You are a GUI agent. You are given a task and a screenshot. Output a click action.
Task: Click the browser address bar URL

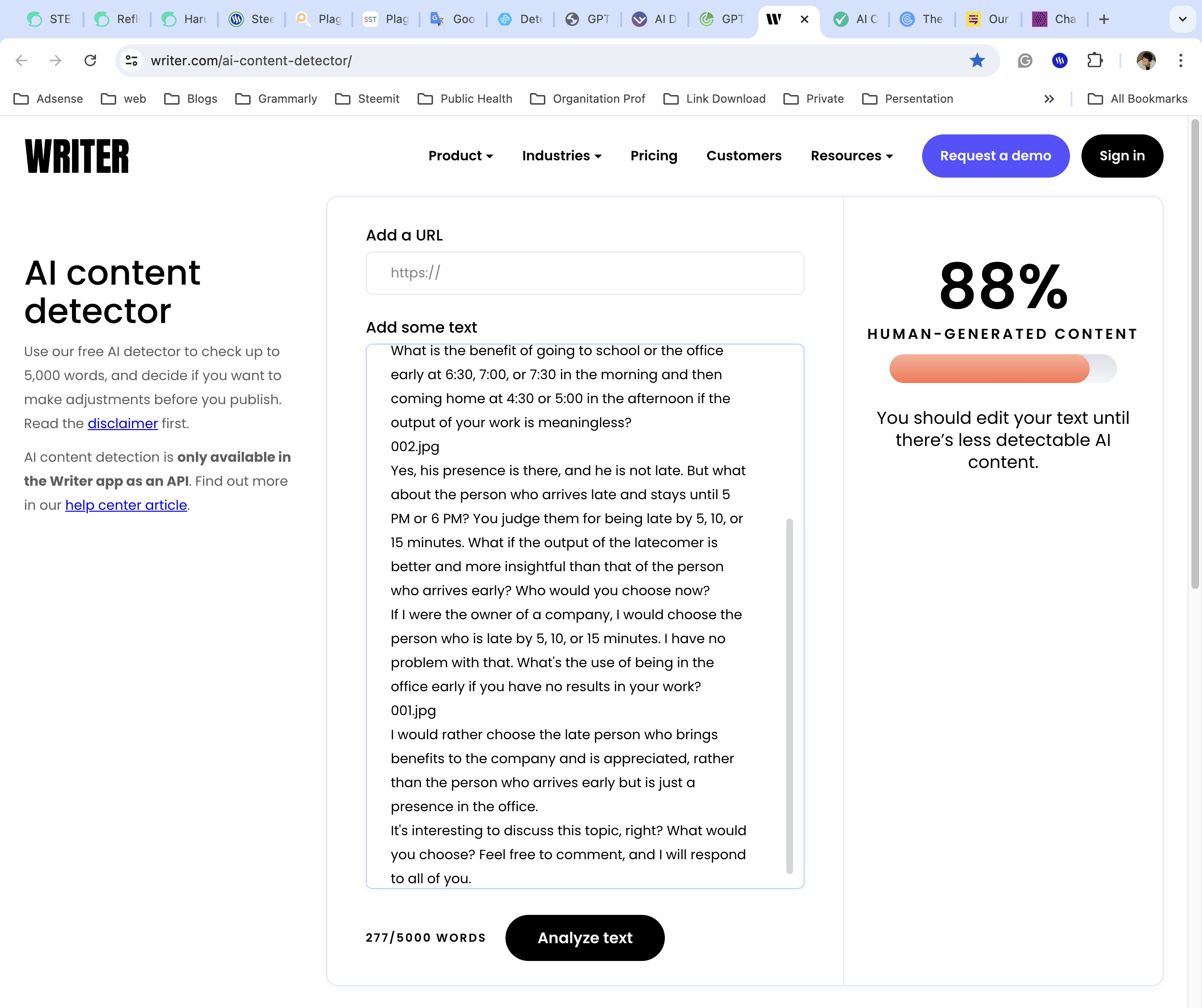pyautogui.click(x=251, y=60)
